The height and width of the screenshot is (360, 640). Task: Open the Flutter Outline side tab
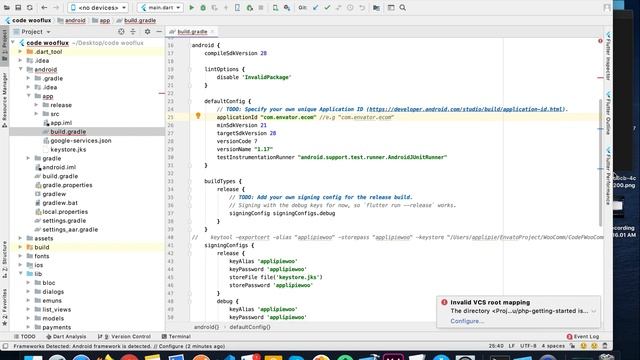point(608,114)
